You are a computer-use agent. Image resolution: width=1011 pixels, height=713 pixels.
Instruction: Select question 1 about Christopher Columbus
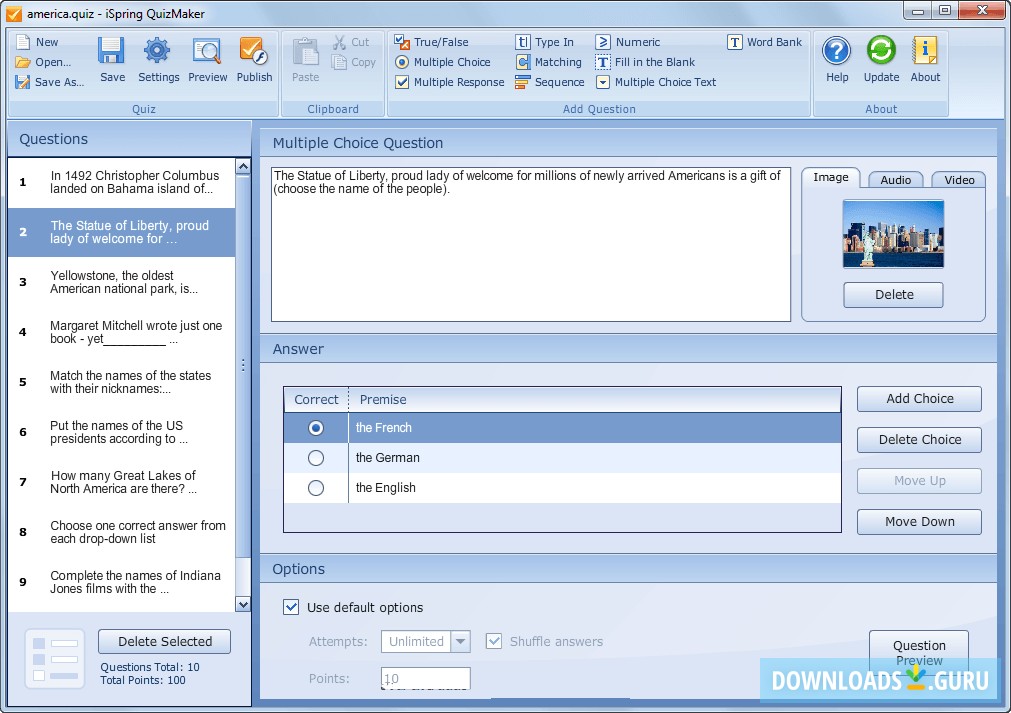click(121, 182)
